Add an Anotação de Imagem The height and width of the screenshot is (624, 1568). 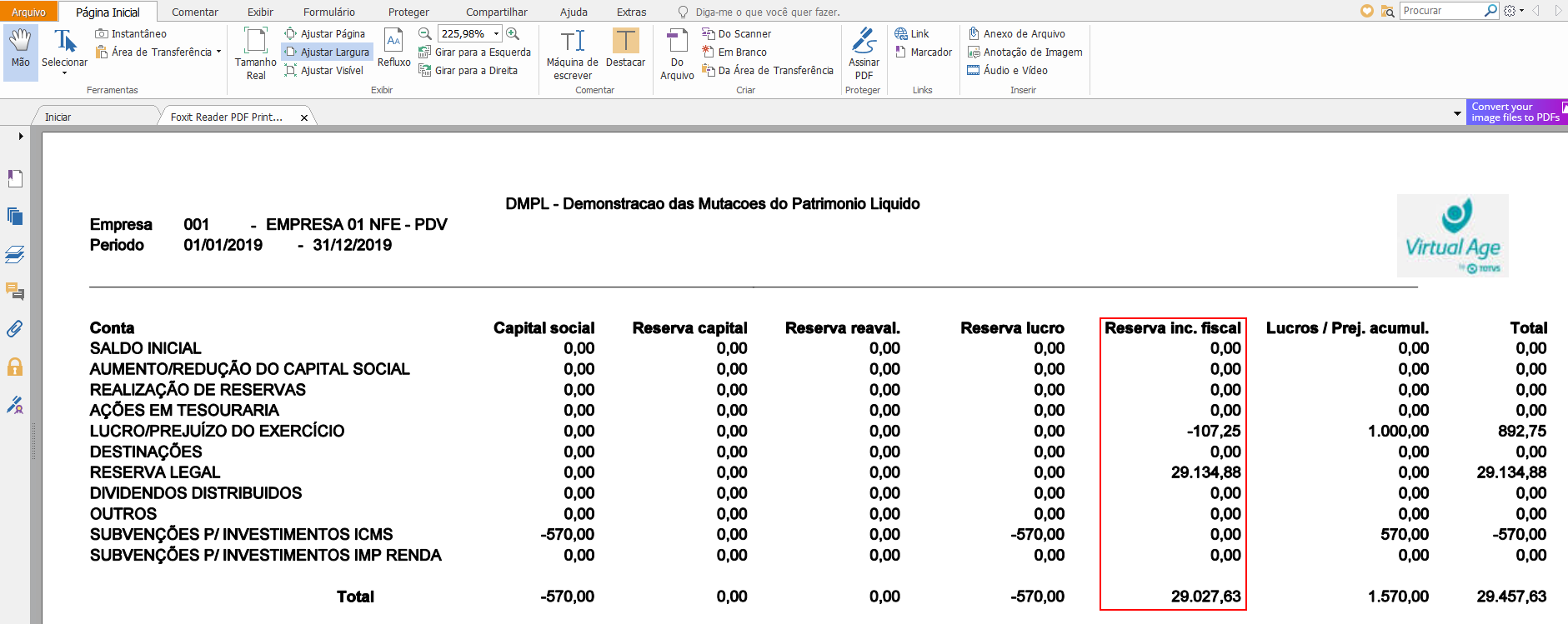click(x=1024, y=52)
